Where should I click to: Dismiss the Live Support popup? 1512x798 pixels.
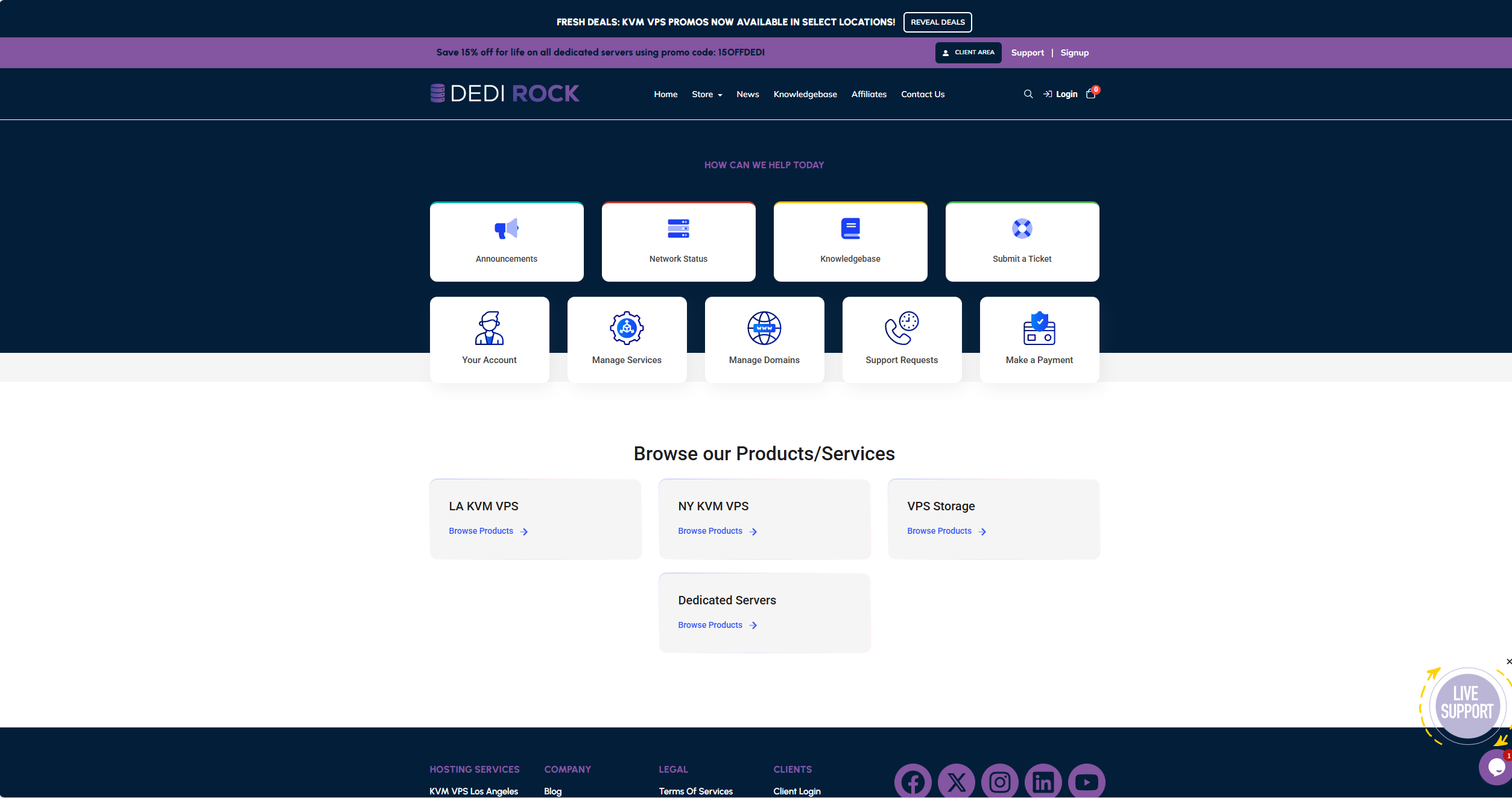[1508, 662]
